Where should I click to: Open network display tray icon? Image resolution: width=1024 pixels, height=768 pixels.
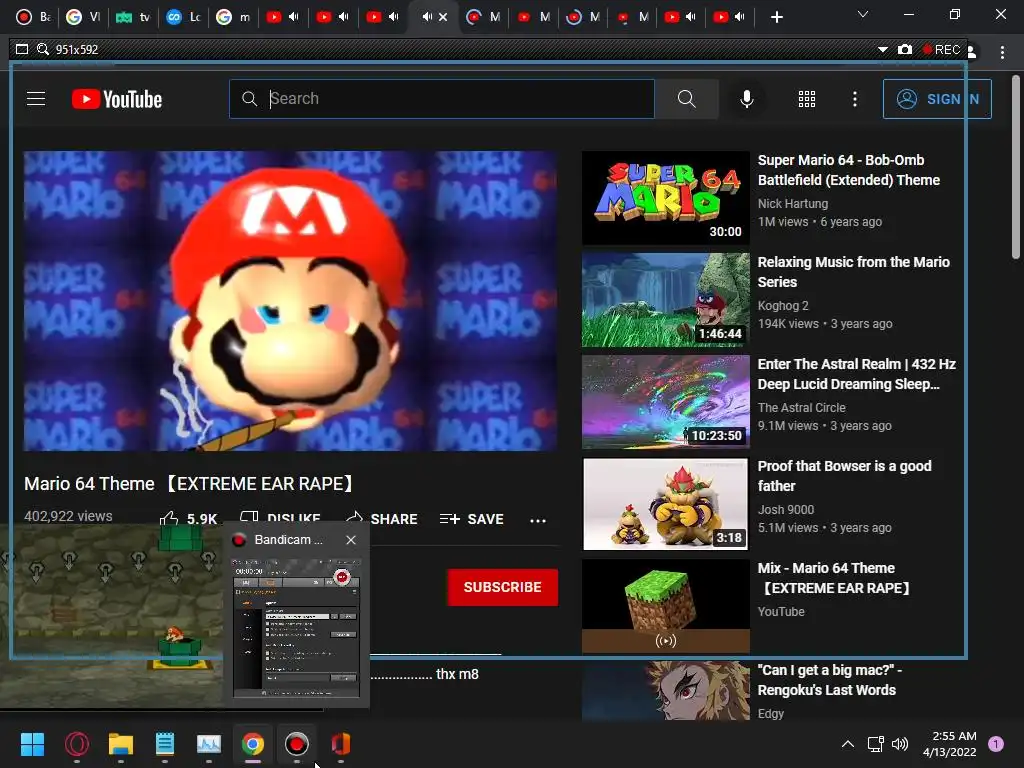[x=875, y=744]
